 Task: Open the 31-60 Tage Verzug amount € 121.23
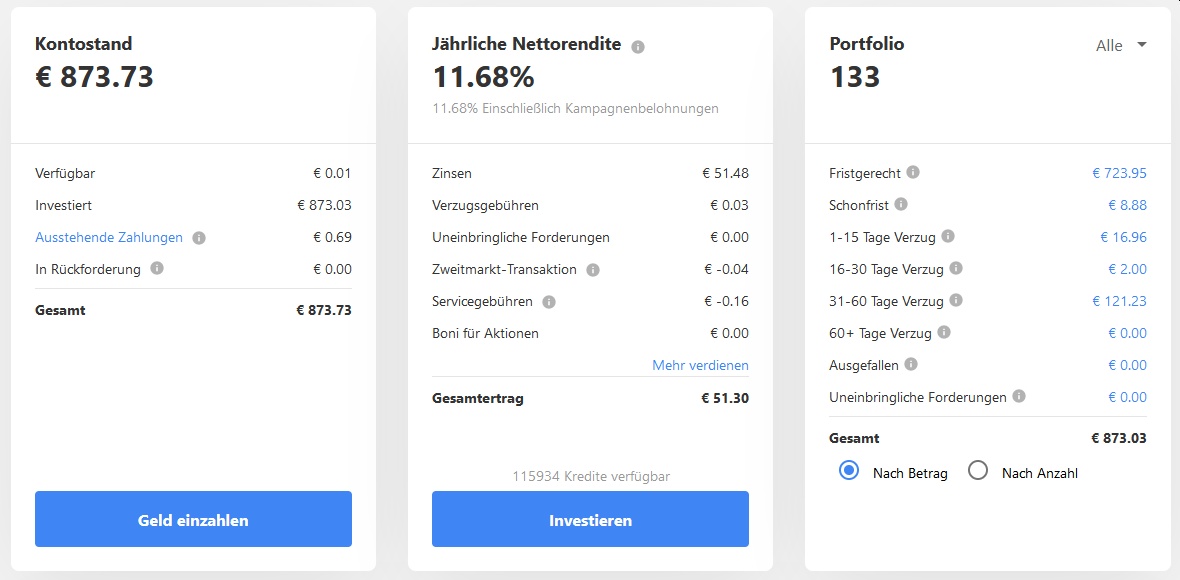[1119, 301]
